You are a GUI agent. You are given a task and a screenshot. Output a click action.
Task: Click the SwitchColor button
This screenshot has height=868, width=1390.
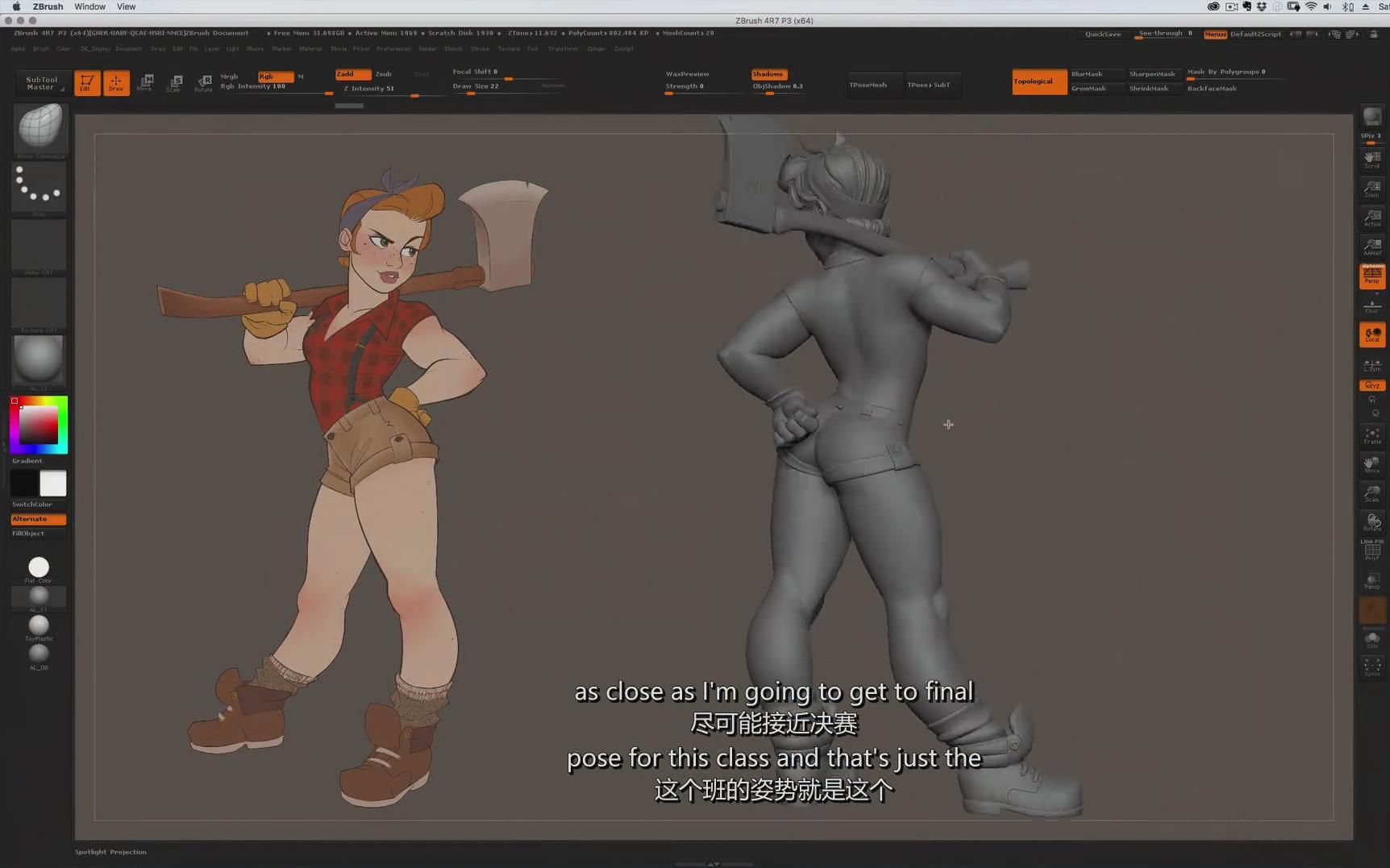tap(38, 505)
